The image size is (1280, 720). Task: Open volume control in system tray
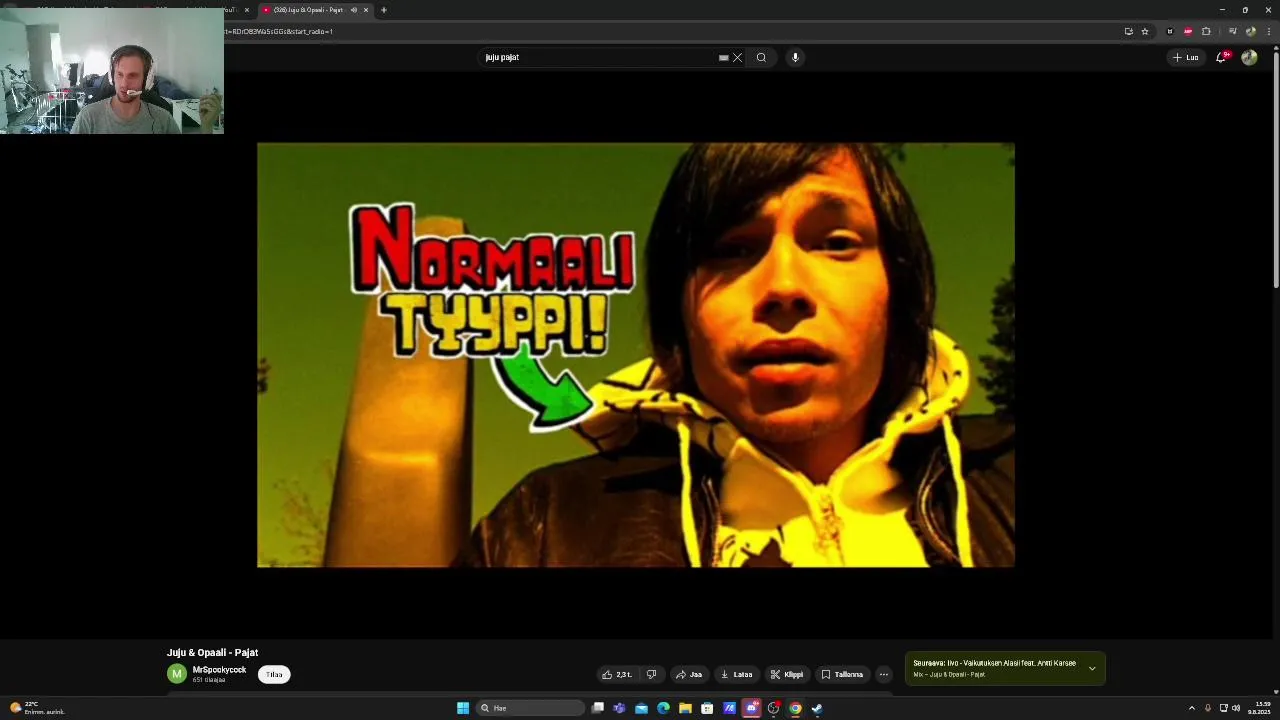1236,708
